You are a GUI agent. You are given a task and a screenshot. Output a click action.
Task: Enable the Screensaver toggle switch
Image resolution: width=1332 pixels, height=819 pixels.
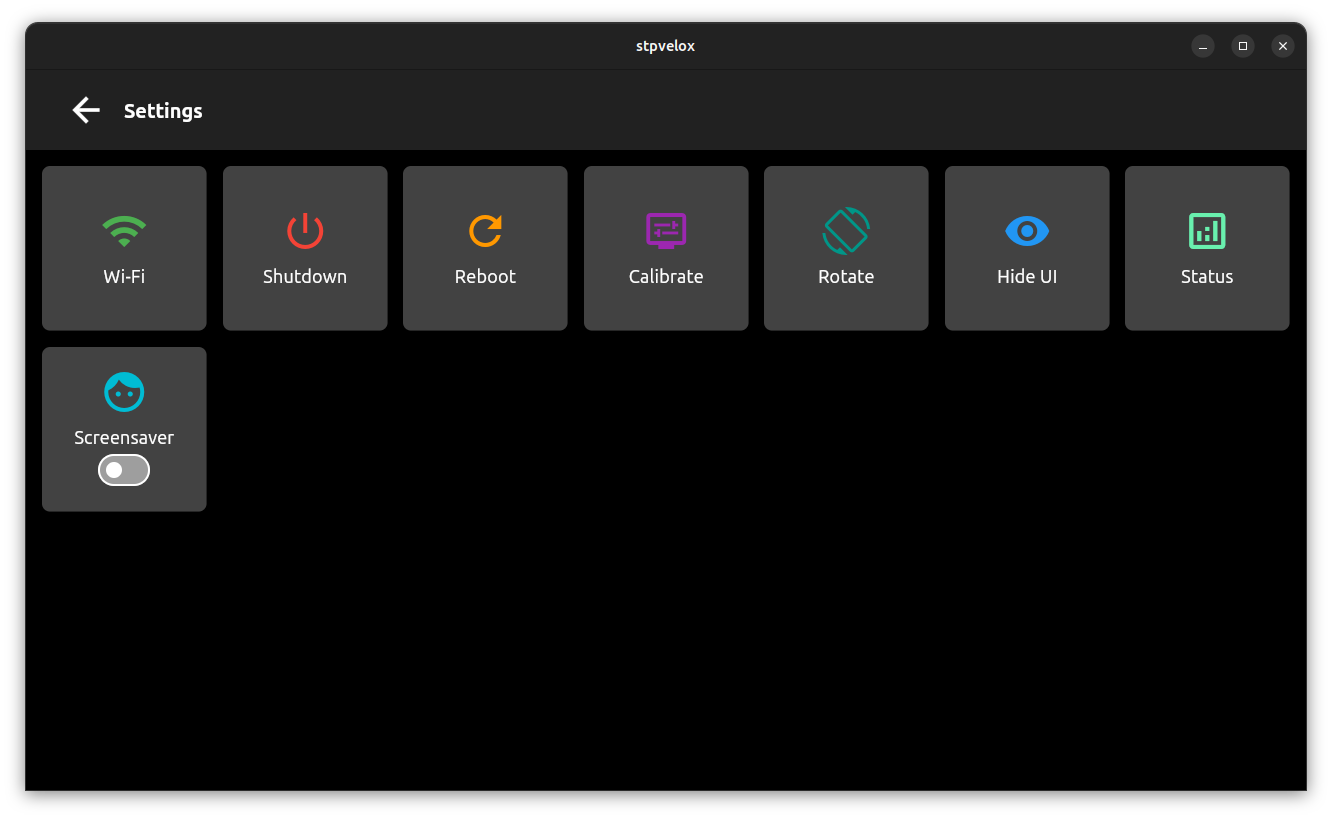[x=124, y=469]
